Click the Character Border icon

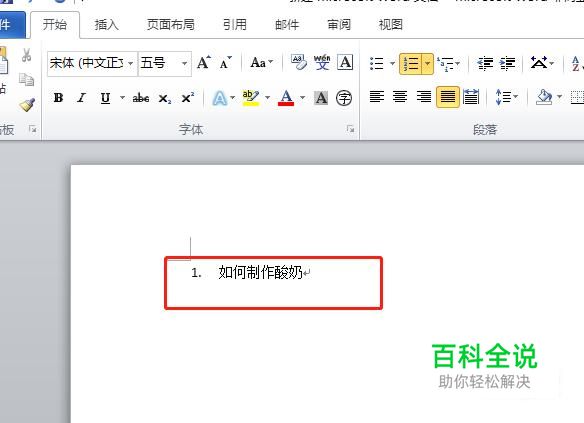(x=345, y=62)
